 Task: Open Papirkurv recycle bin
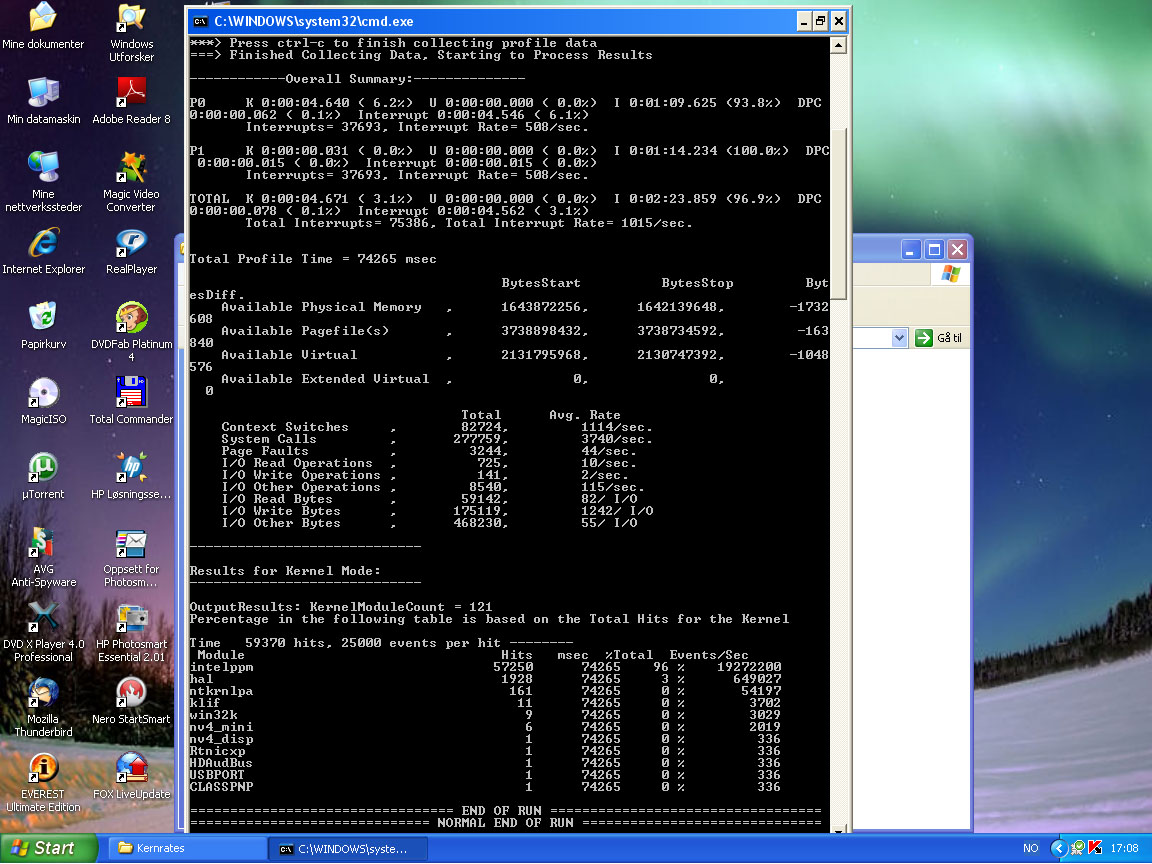[43, 318]
